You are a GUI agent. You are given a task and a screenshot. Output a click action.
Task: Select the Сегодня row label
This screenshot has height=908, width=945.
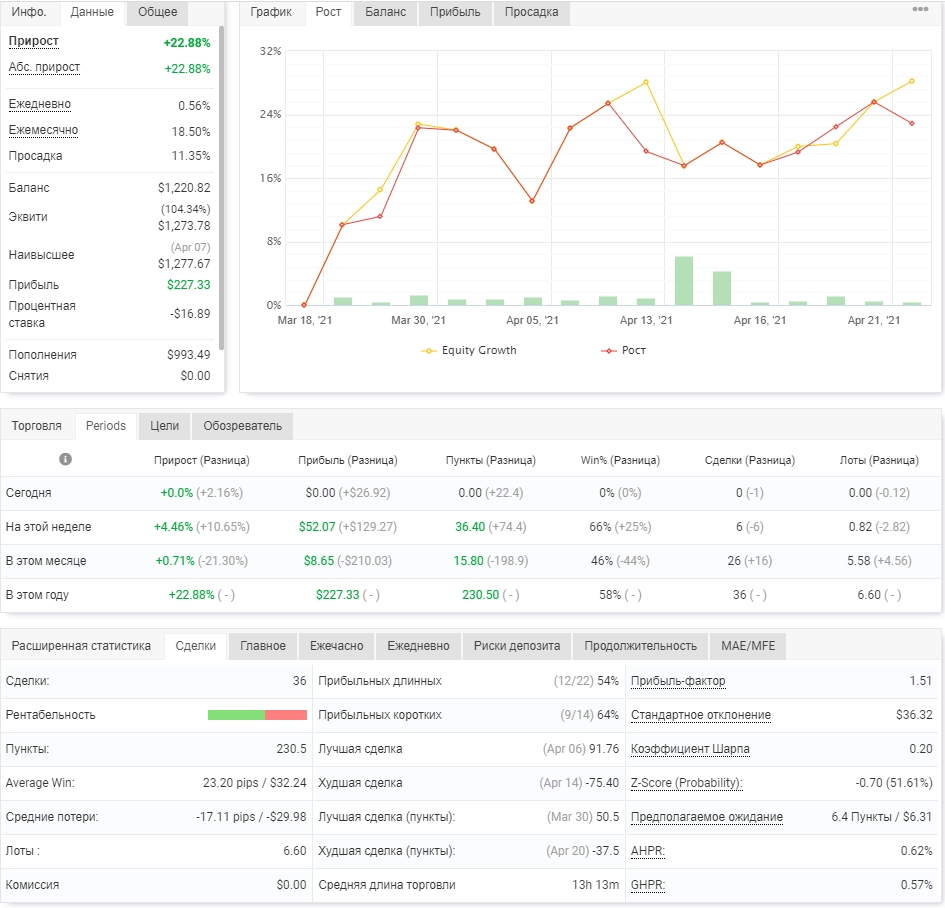tap(28, 493)
